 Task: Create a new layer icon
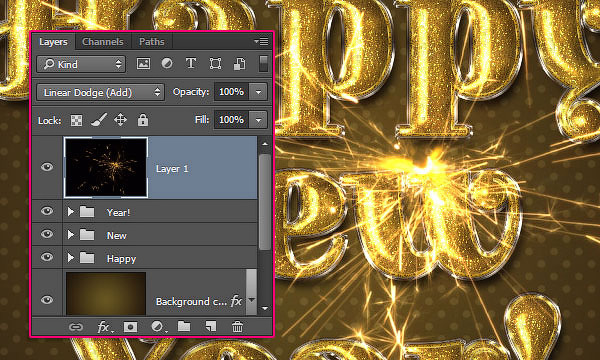(211, 326)
